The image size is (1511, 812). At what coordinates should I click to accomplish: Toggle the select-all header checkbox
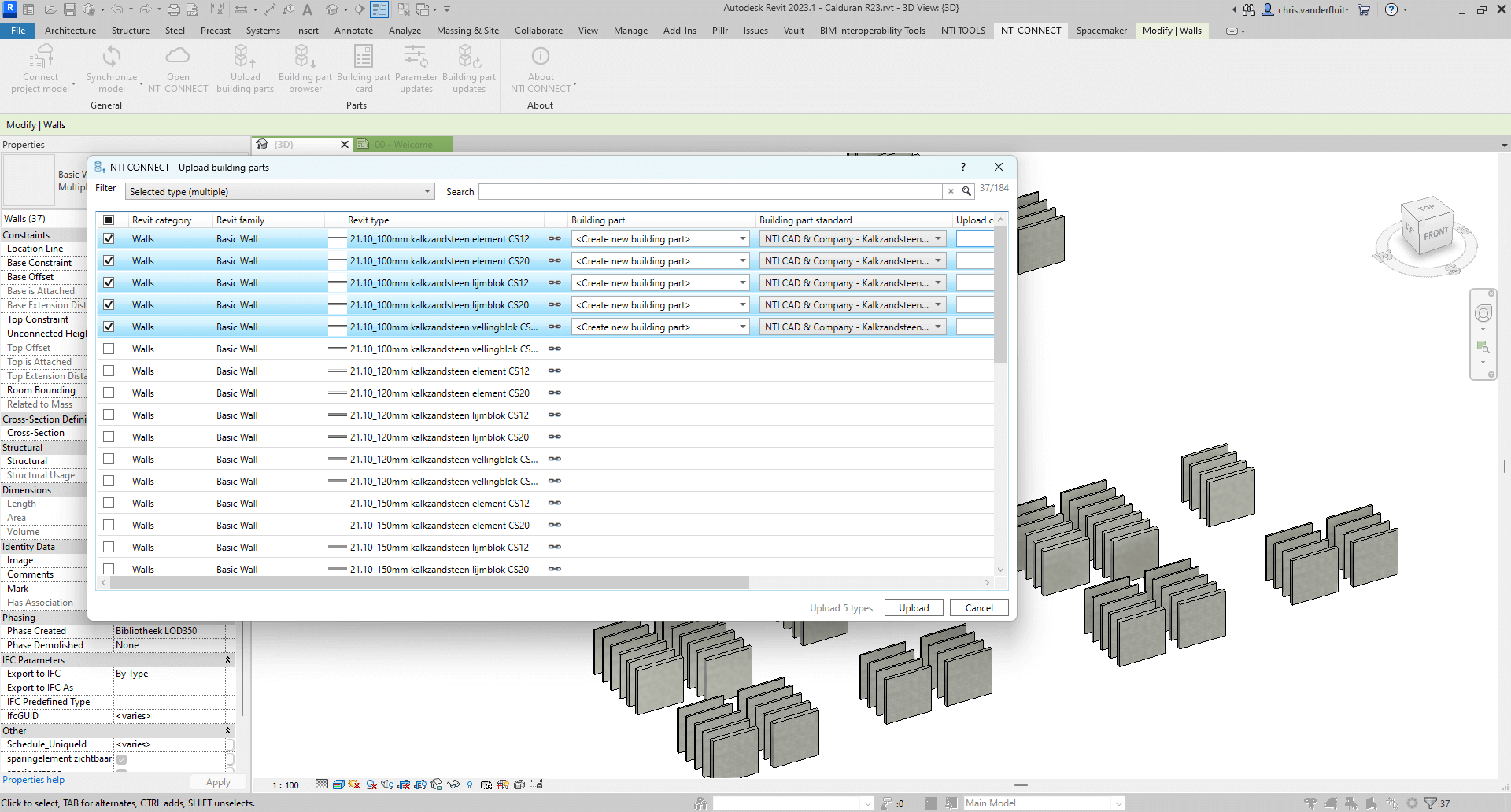tap(109, 220)
